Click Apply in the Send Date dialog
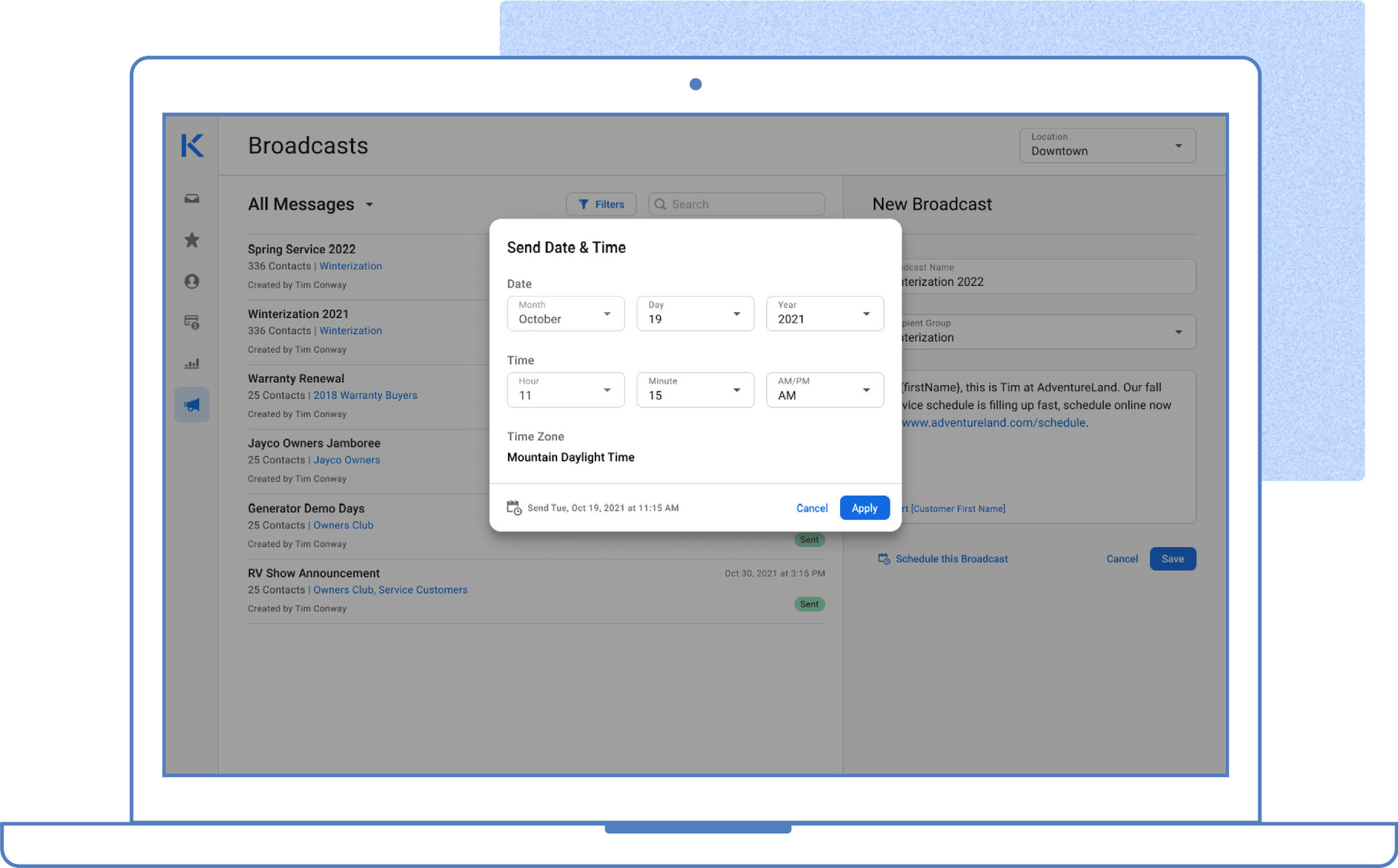This screenshot has height=868, width=1398. click(x=864, y=507)
